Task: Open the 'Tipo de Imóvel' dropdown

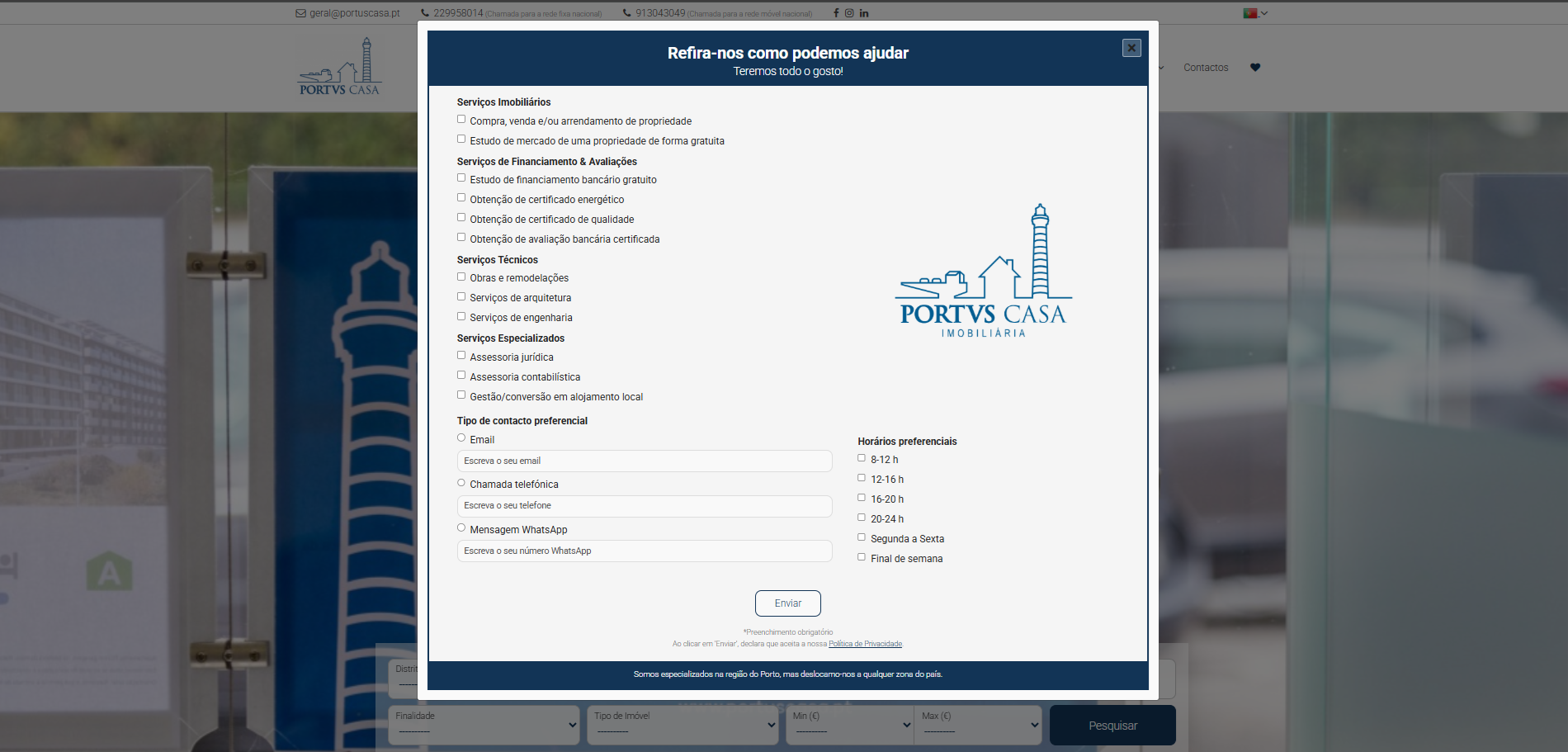Action: (x=682, y=725)
